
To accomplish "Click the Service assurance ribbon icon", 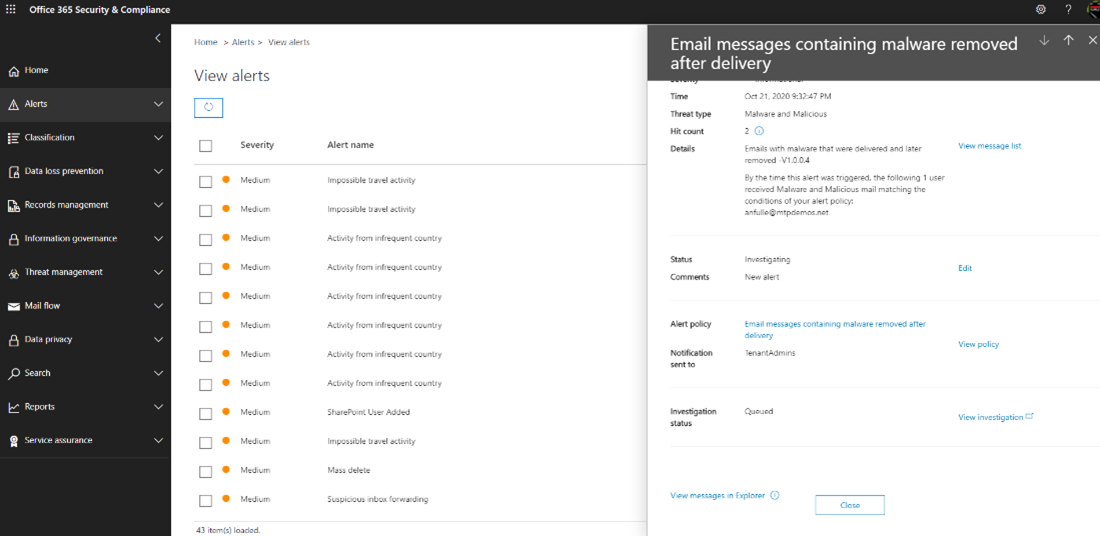I will (x=13, y=441).
